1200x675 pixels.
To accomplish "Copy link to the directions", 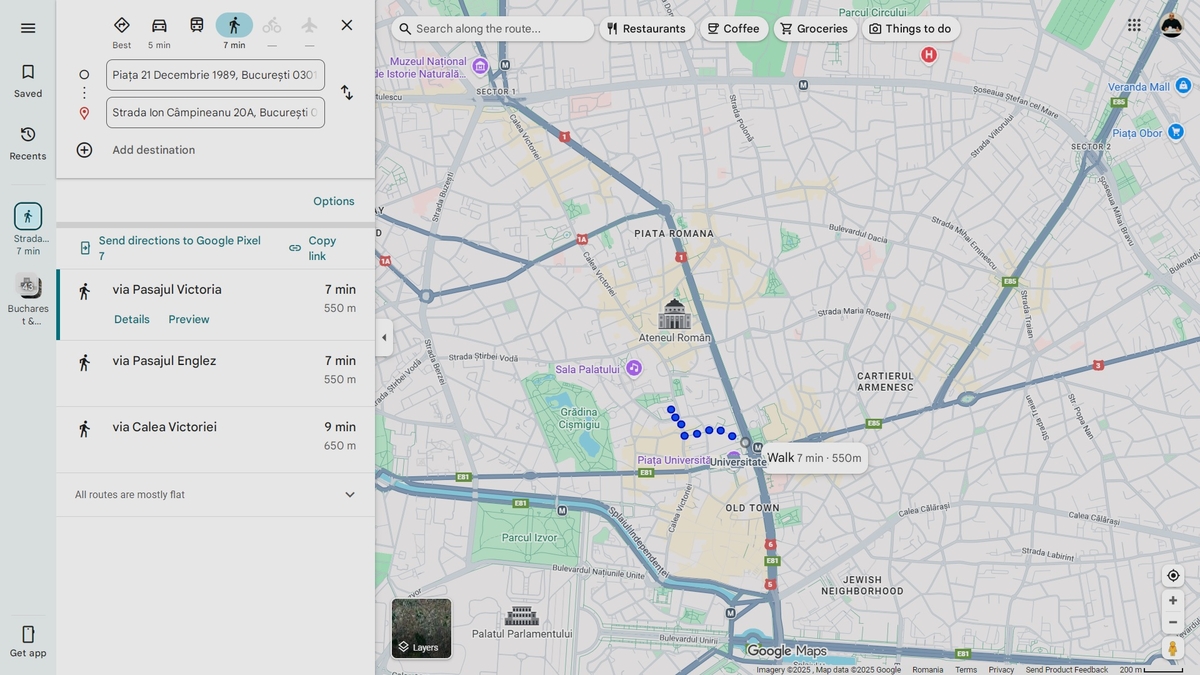I will pyautogui.click(x=313, y=248).
